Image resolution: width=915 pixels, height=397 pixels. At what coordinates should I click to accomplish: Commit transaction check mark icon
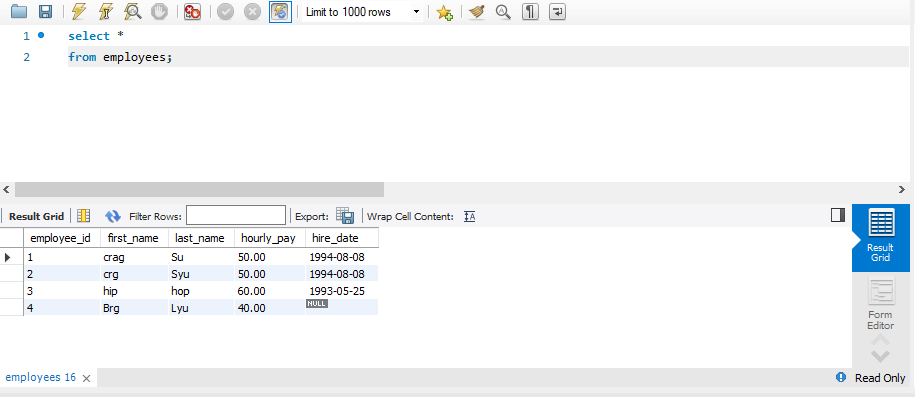coord(226,11)
